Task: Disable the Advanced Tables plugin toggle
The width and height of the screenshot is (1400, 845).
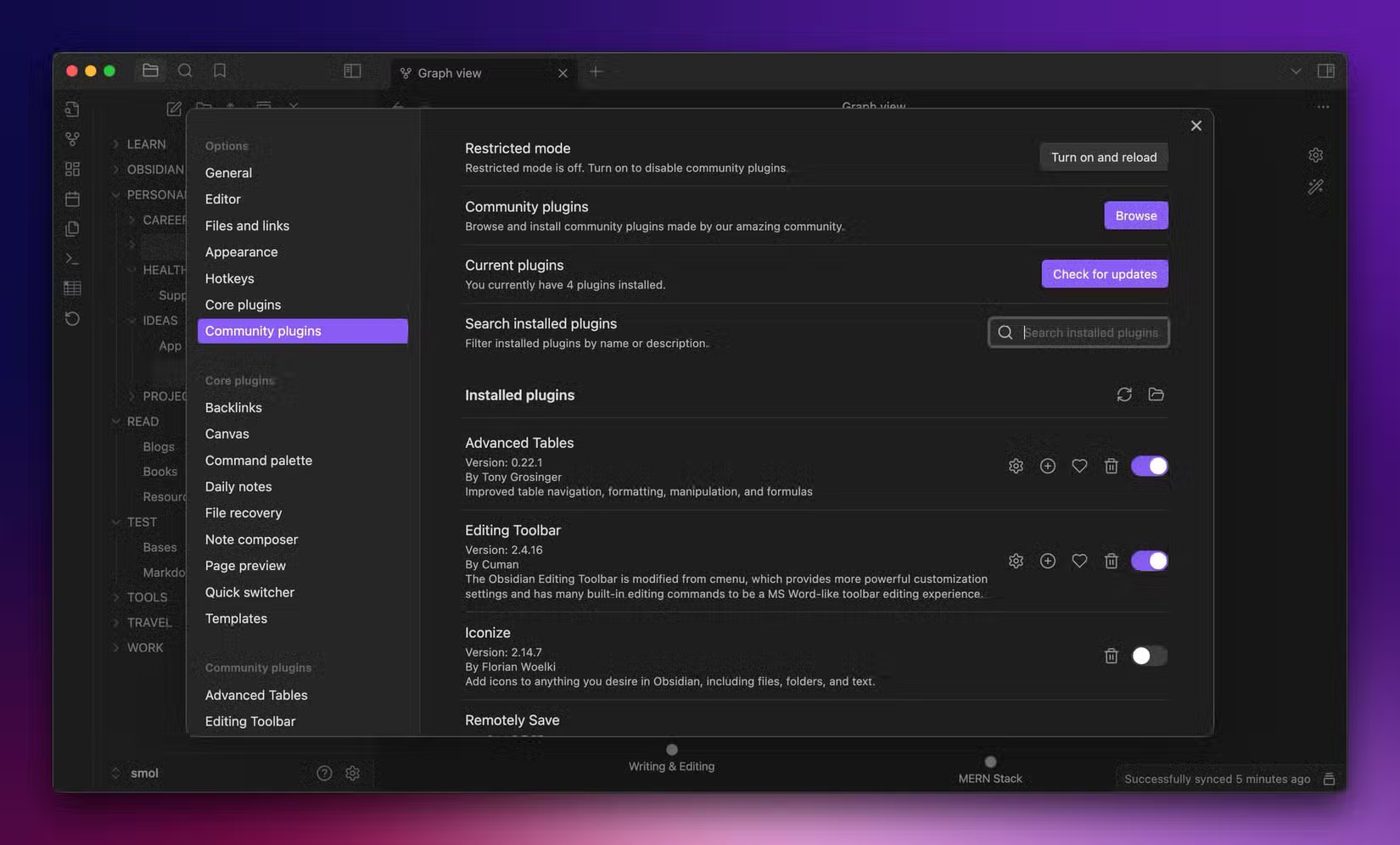Action: (x=1149, y=465)
